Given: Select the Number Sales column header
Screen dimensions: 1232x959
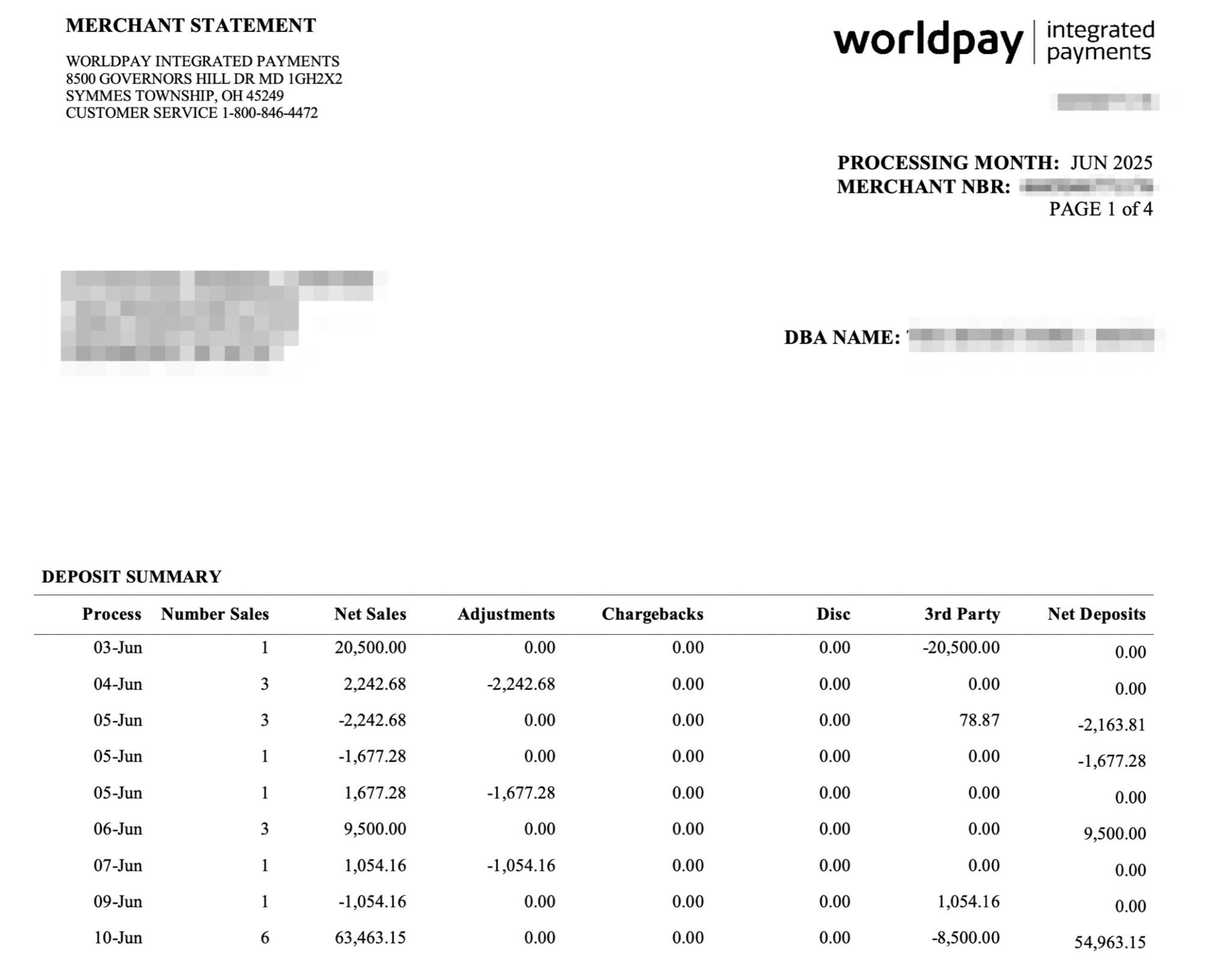Looking at the screenshot, I should pos(215,614).
